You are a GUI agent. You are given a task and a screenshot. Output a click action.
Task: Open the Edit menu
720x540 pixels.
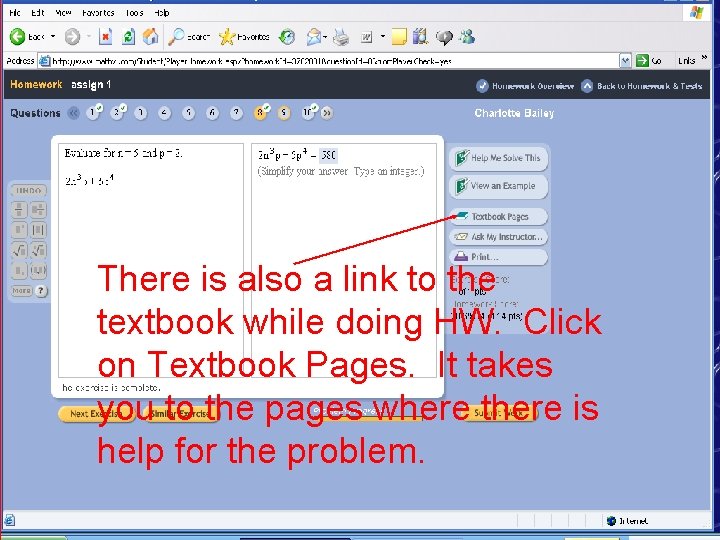pos(38,13)
